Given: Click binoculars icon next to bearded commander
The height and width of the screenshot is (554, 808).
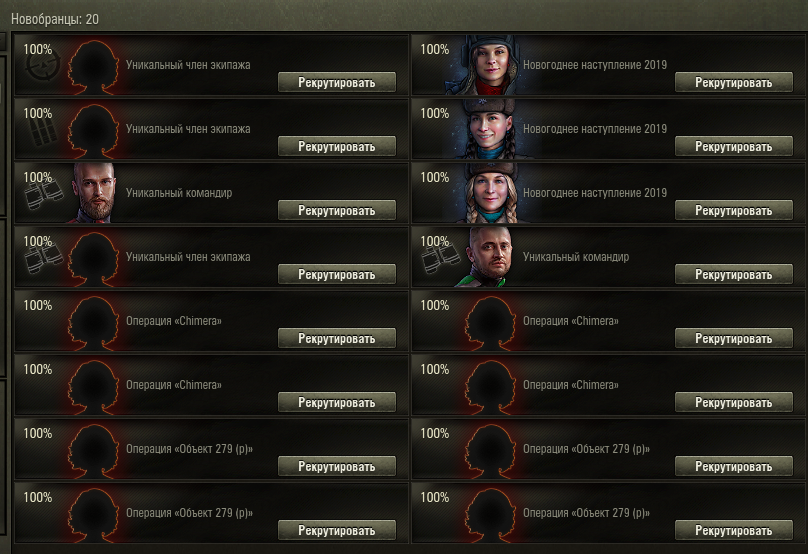Looking at the screenshot, I should click(44, 196).
